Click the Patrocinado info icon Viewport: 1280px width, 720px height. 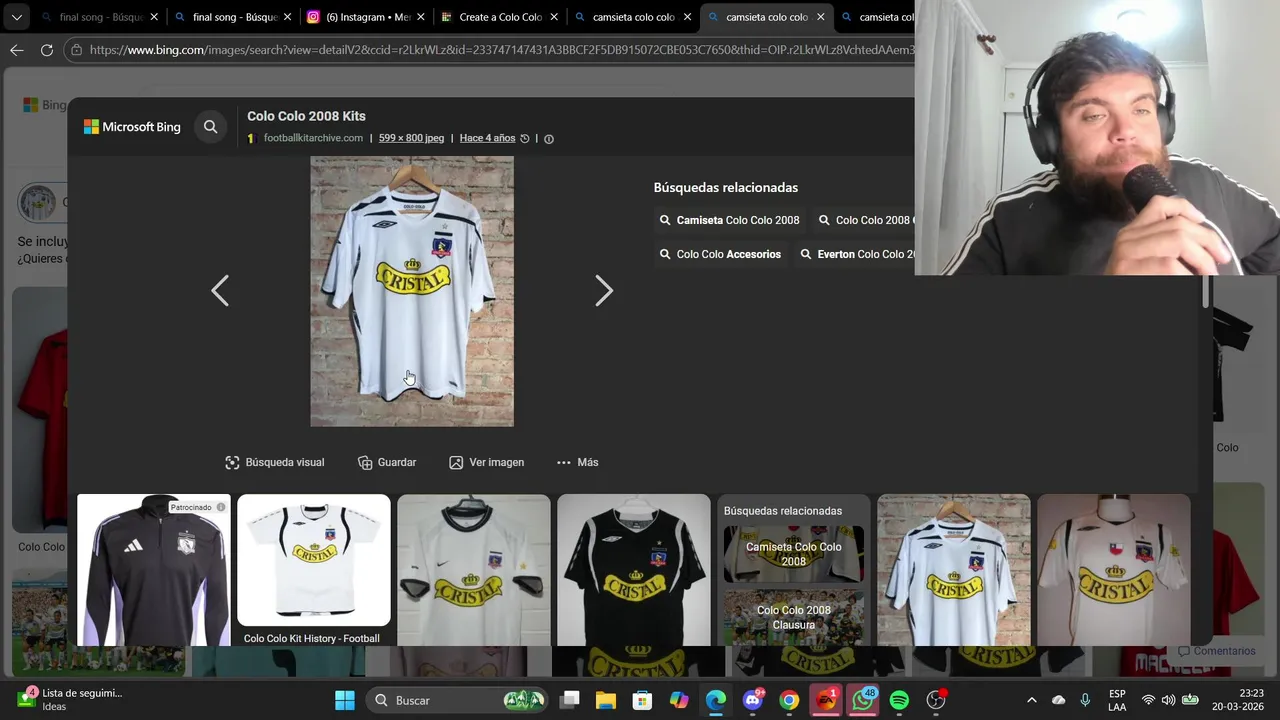[x=221, y=507]
